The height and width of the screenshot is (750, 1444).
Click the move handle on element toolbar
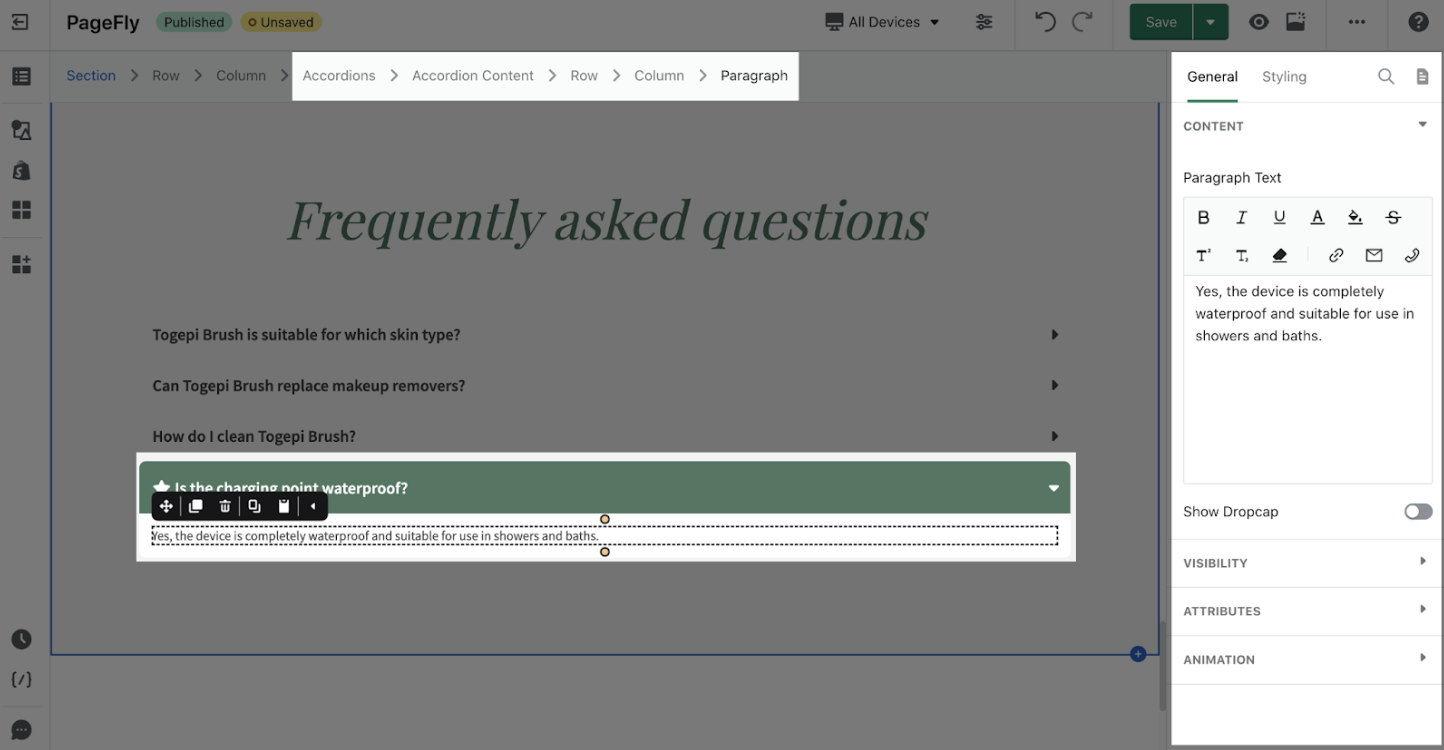click(166, 506)
